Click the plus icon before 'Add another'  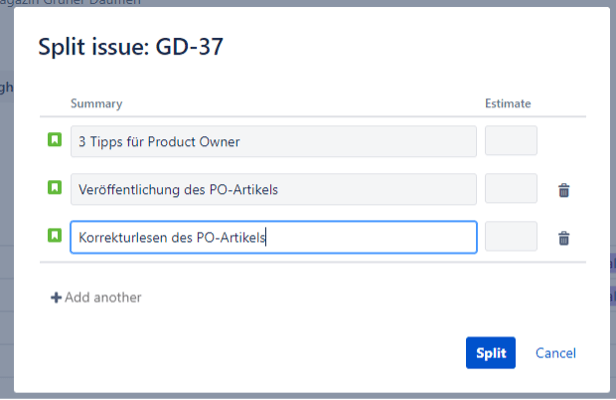[x=56, y=297]
